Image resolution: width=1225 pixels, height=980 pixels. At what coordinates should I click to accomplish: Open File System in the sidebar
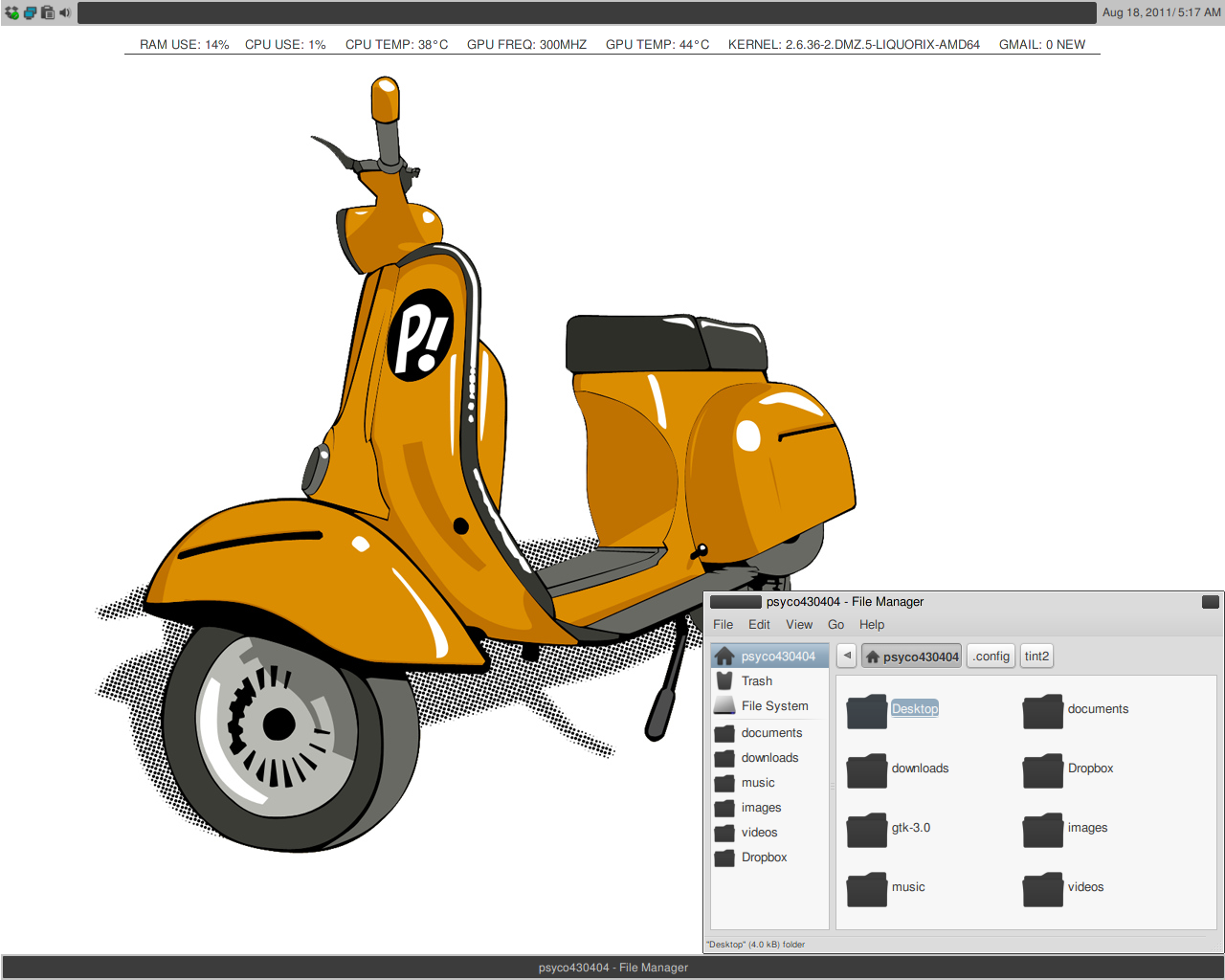(x=769, y=705)
